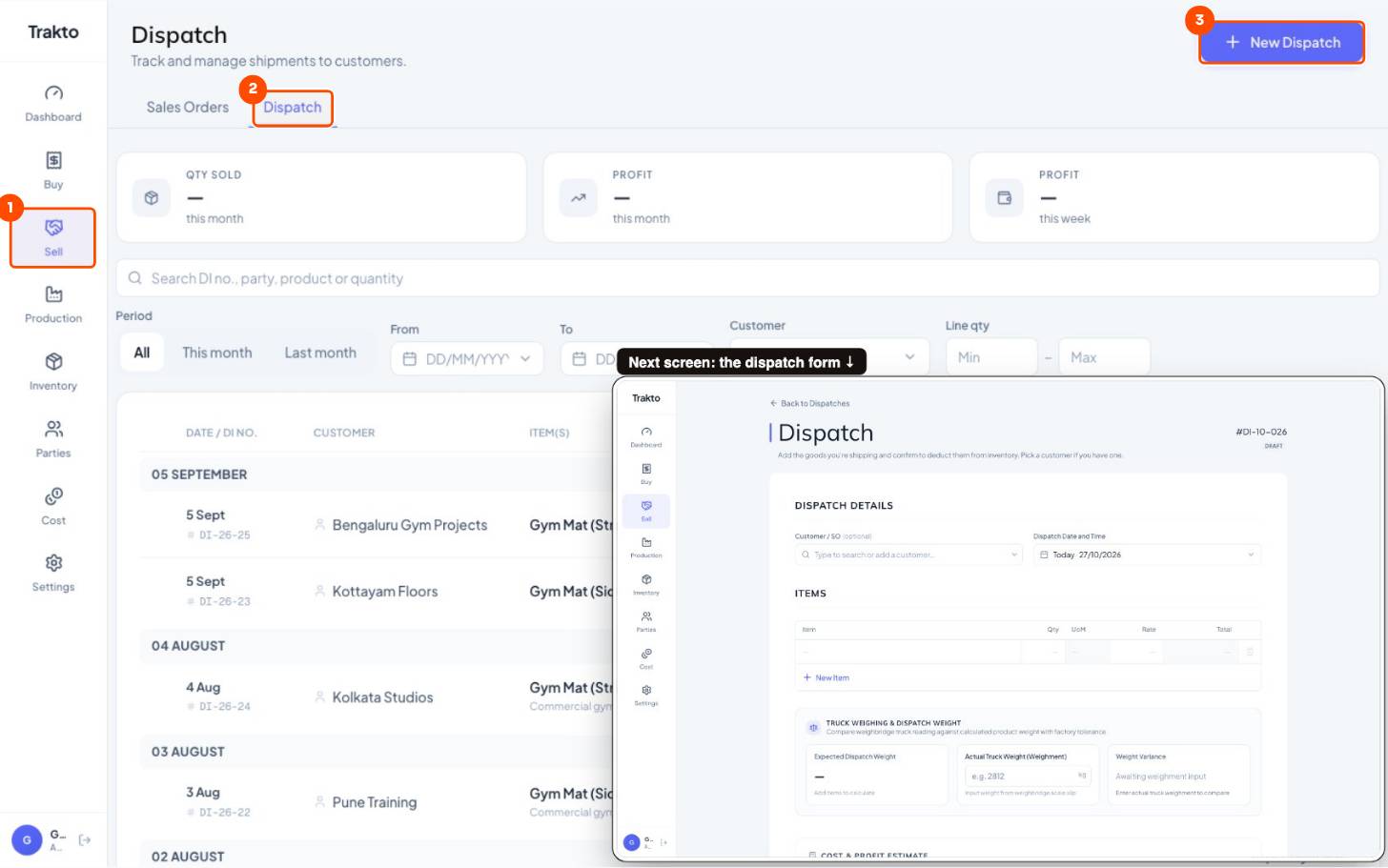Open Inventory cube icon in sidebar
The width and height of the screenshot is (1388, 868).
pos(53,361)
